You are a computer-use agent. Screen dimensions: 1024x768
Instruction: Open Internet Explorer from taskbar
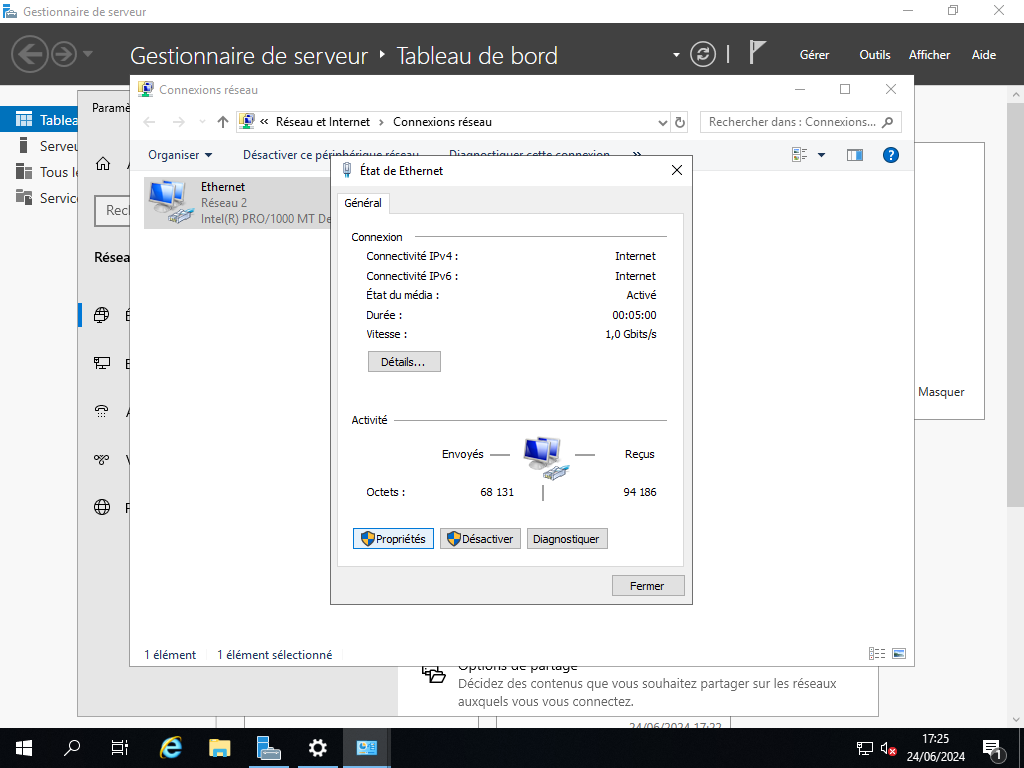(171, 747)
